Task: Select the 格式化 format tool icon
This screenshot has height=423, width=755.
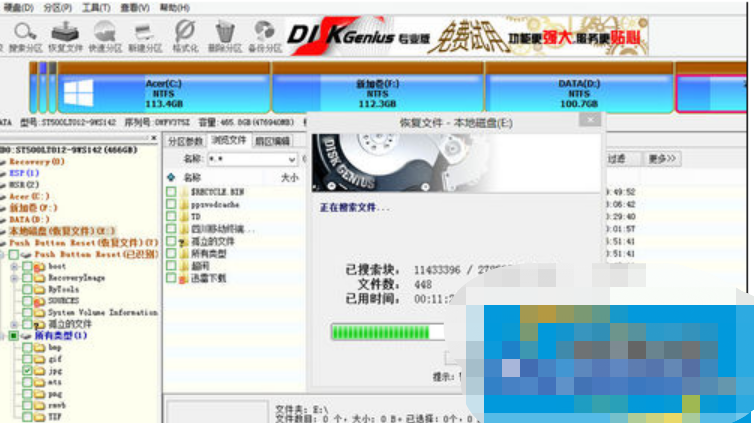Action: [185, 36]
